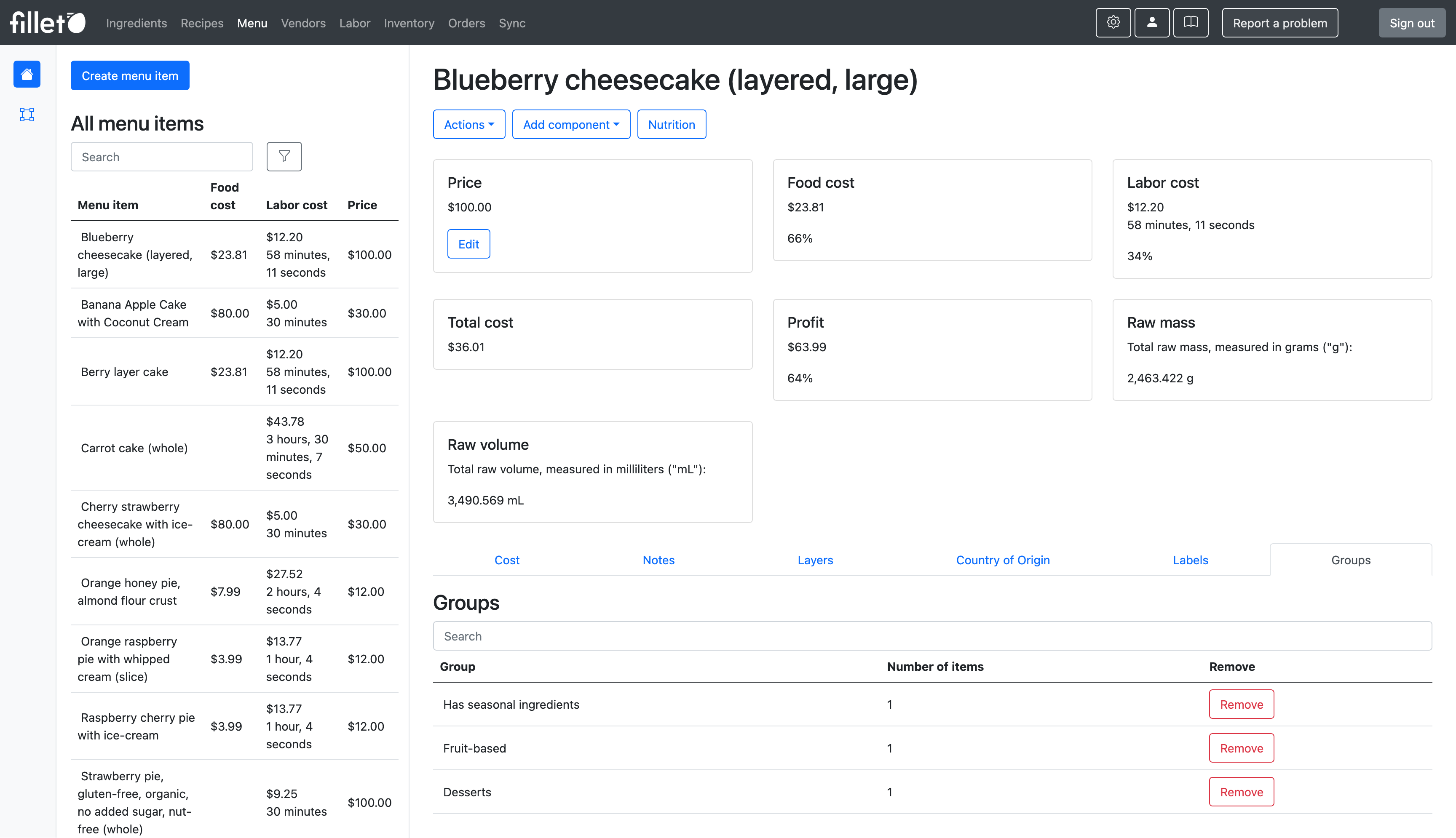Open the documentation book icon
The width and height of the screenshot is (1456, 838).
point(1191,22)
